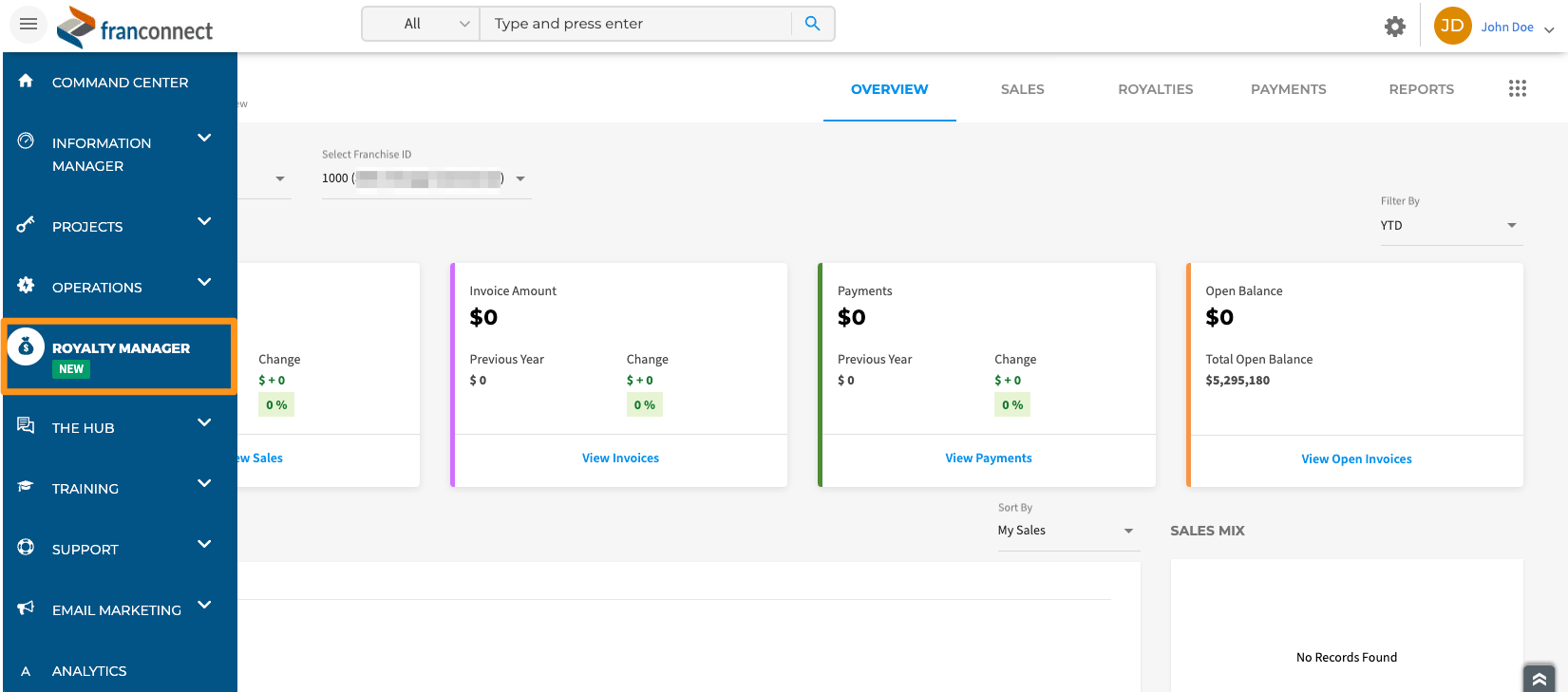Switch to the Sales tab
The height and width of the screenshot is (692, 1568).
tap(1023, 89)
